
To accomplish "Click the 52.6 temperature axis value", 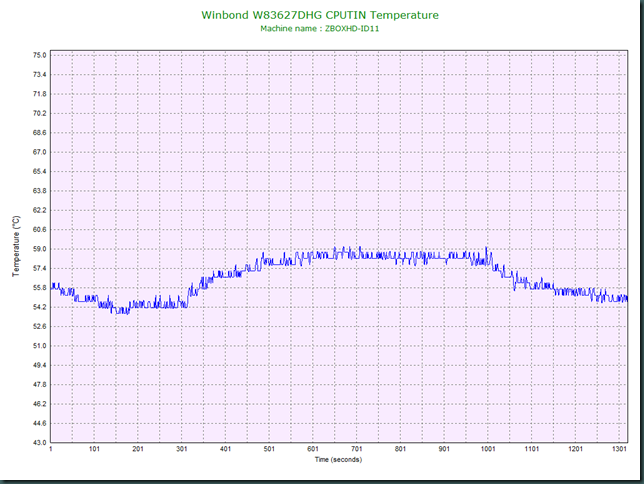I will (x=39, y=326).
